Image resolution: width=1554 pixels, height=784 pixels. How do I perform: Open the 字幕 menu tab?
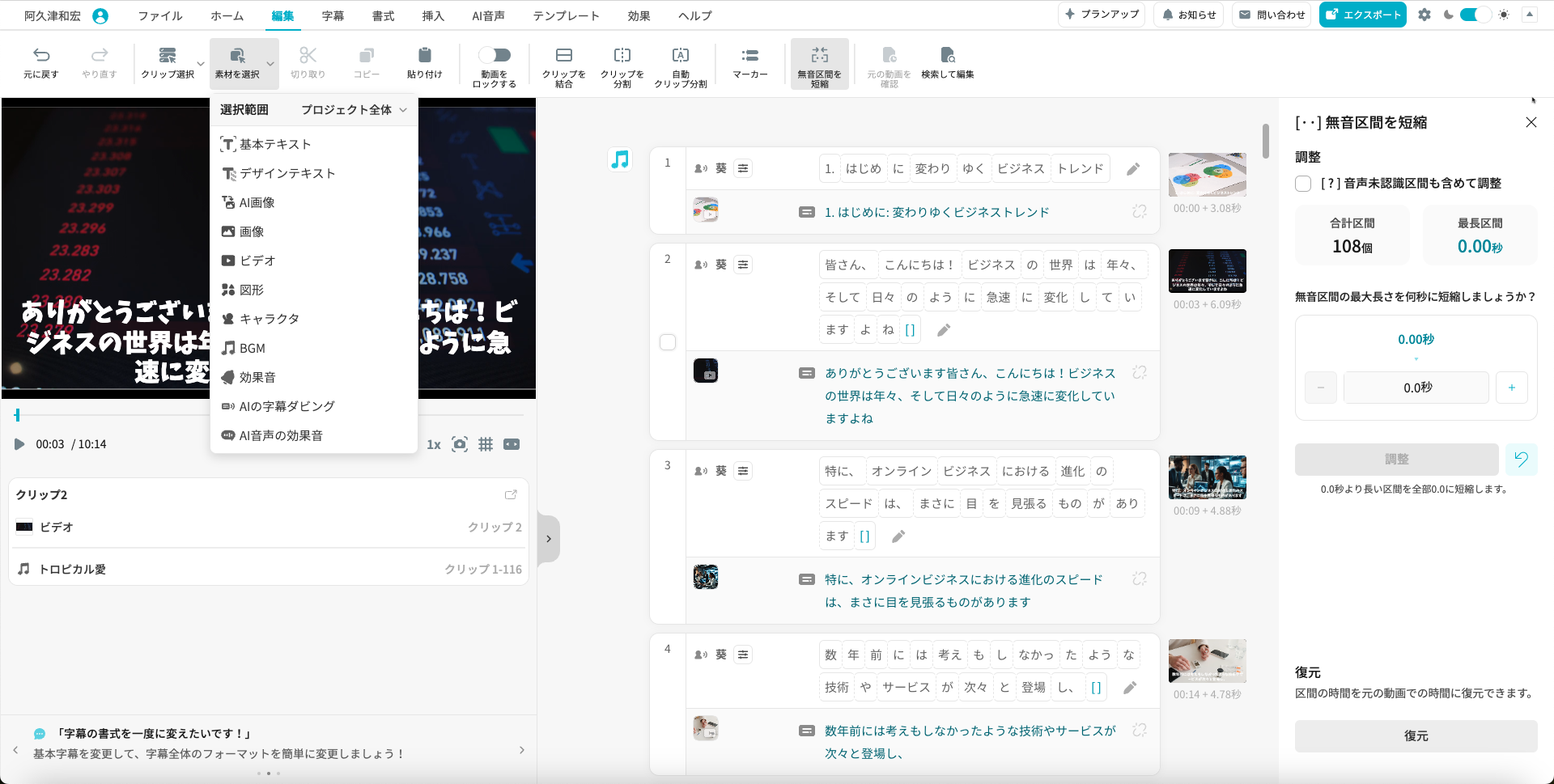tap(333, 15)
